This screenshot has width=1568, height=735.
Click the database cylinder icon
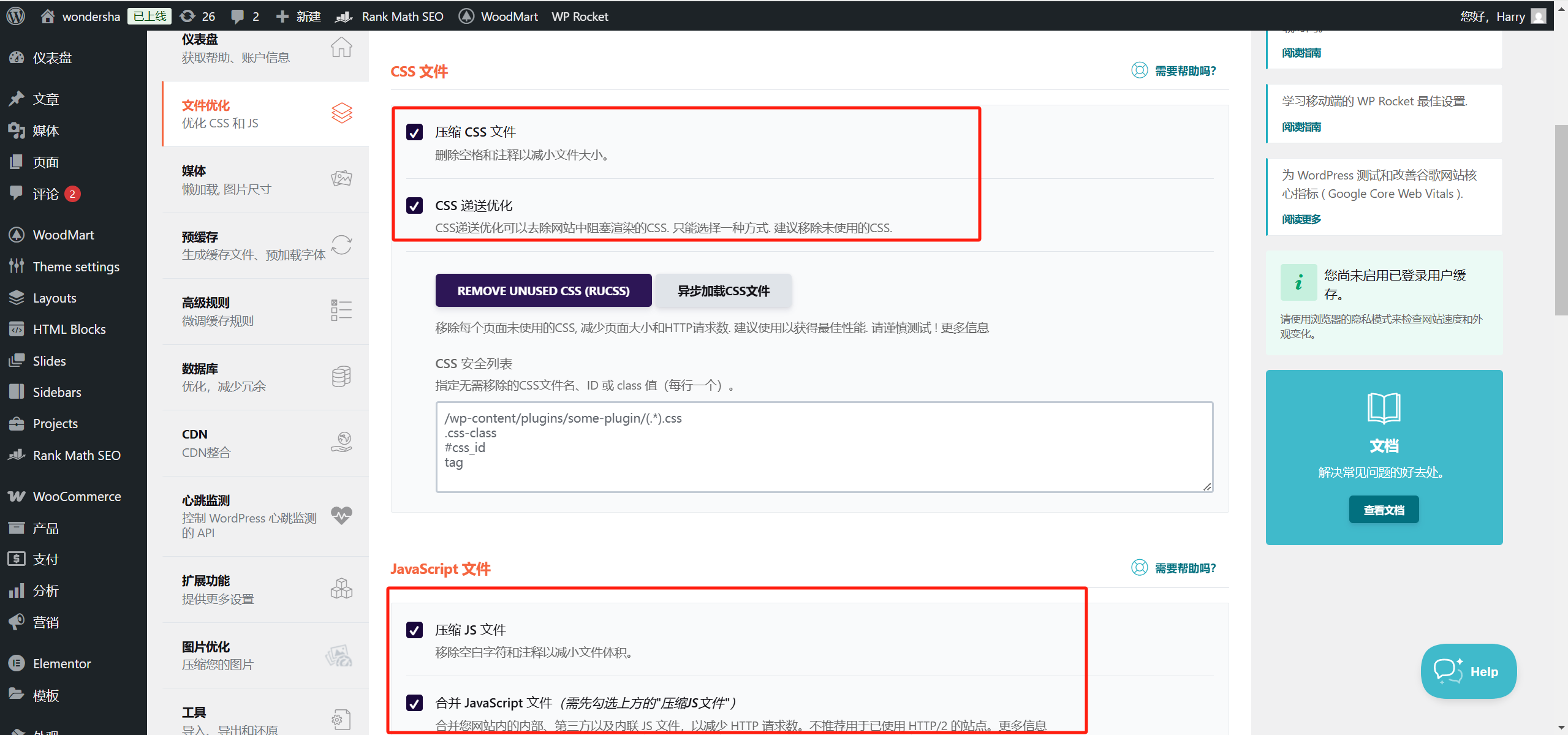[x=341, y=377]
